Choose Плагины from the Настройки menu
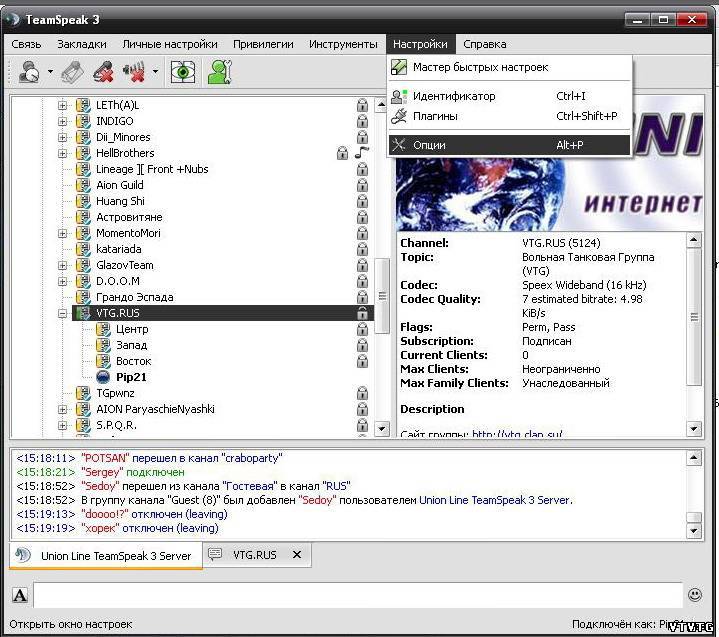 coord(509,116)
